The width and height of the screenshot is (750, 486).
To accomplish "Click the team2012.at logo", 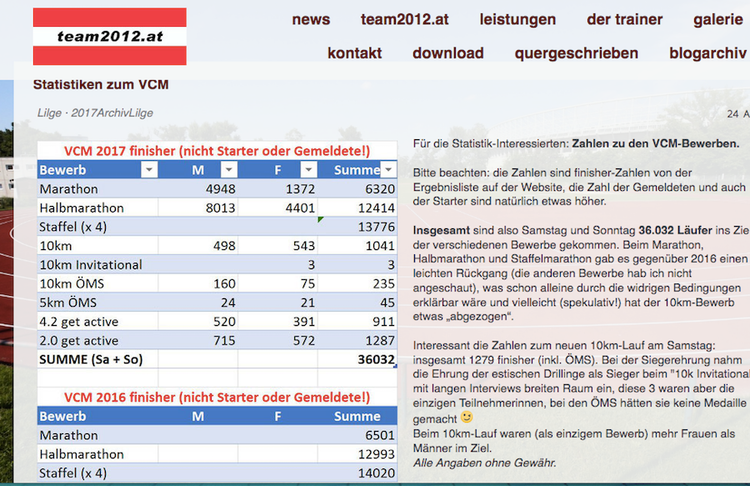I will pos(110,36).
